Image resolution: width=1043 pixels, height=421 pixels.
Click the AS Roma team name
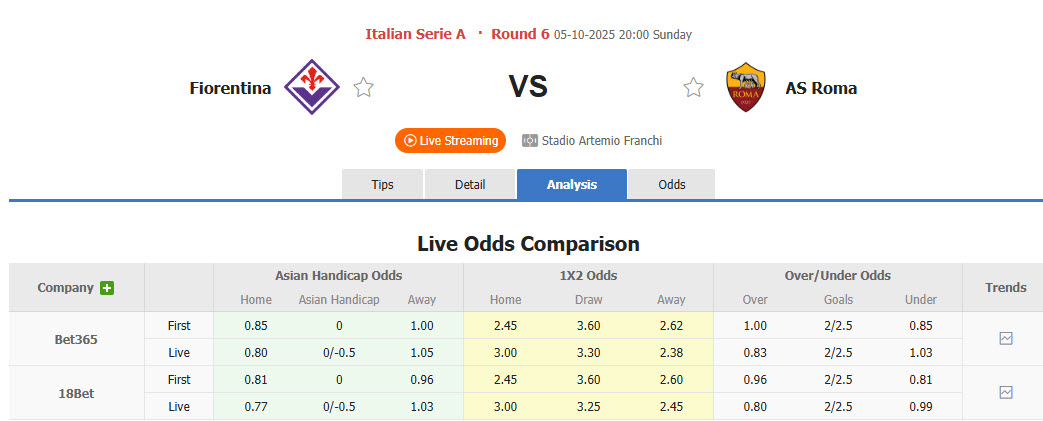(x=821, y=88)
